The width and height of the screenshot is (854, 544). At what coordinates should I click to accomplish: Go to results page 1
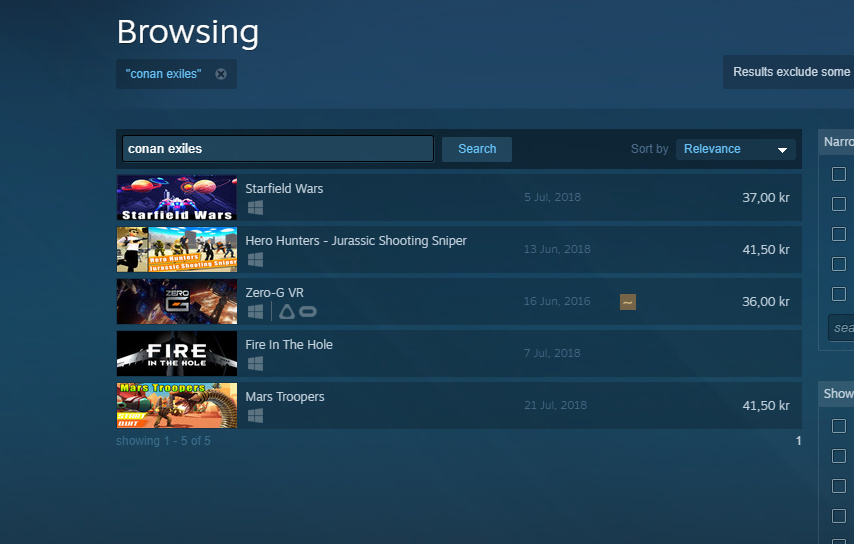click(x=798, y=441)
